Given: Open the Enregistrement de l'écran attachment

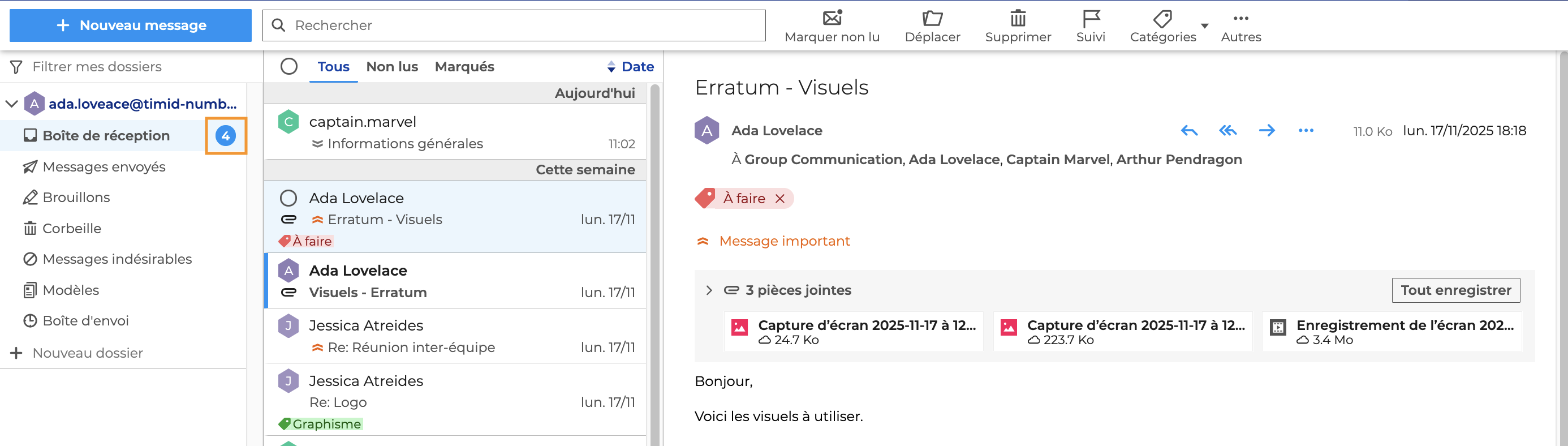Looking at the screenshot, I should pos(1392,332).
